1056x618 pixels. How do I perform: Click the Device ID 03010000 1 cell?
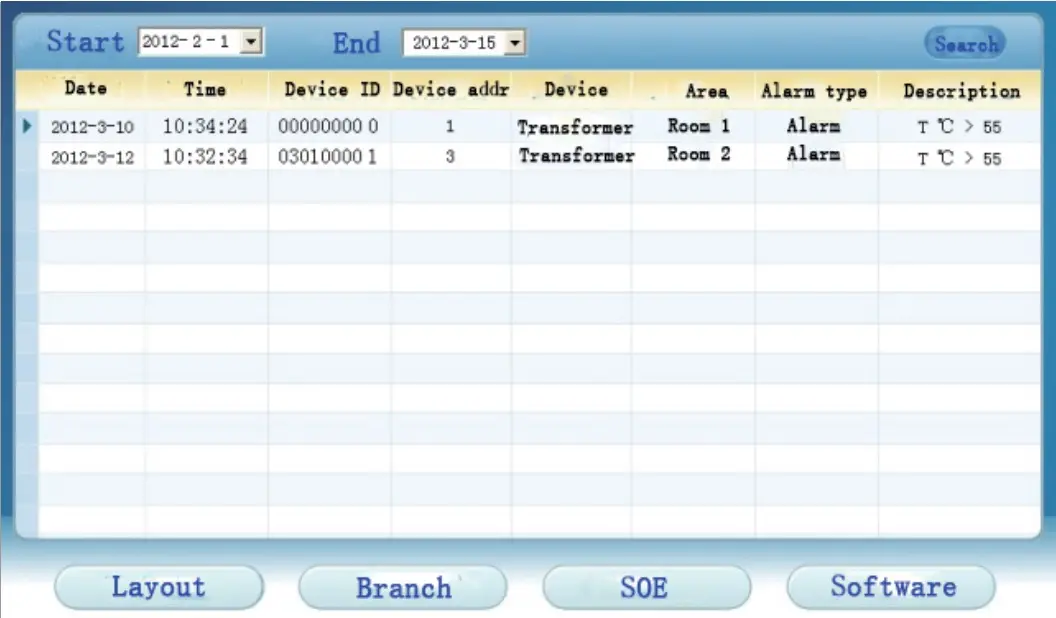328,157
